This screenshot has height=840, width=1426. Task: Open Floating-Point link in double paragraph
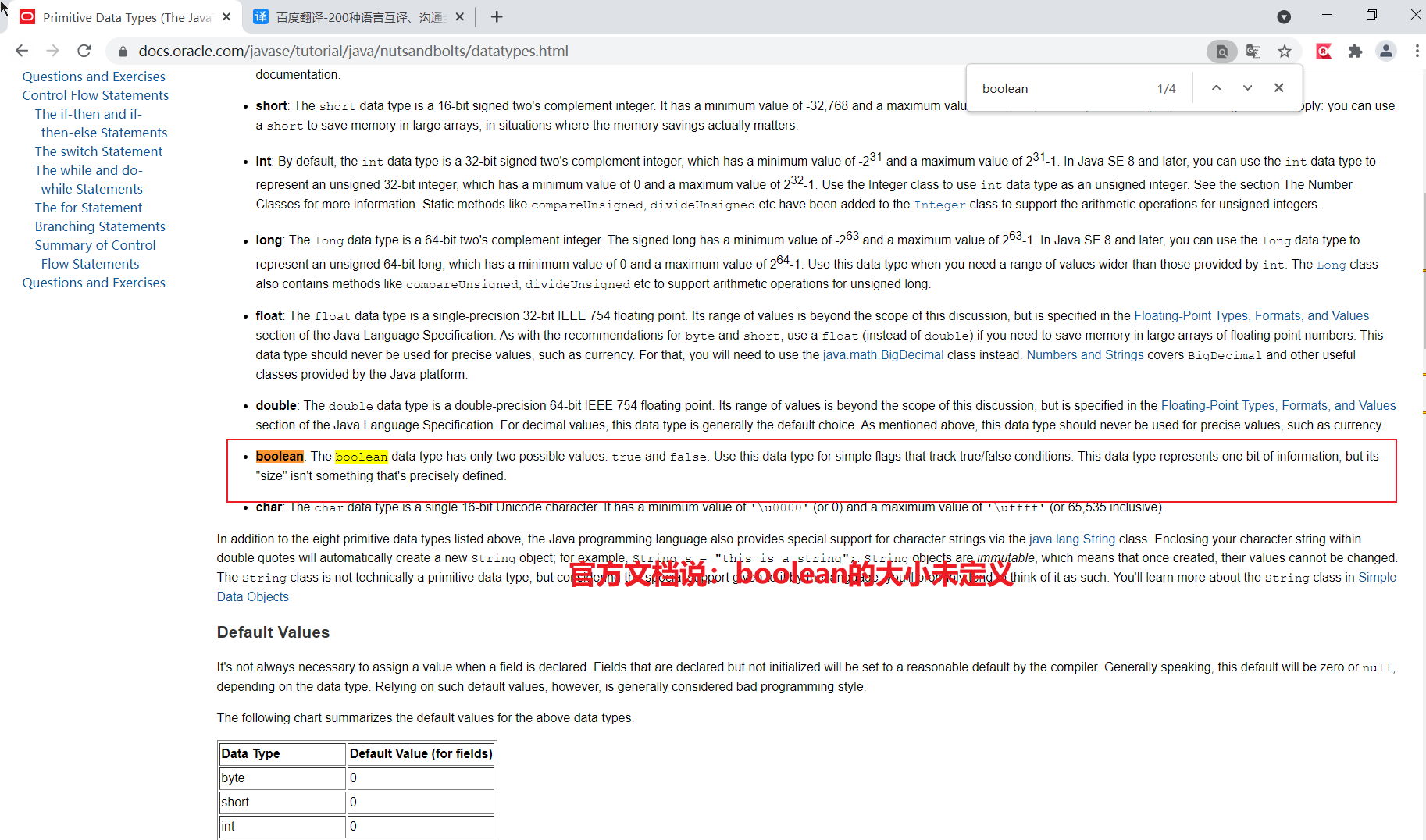pos(1278,405)
